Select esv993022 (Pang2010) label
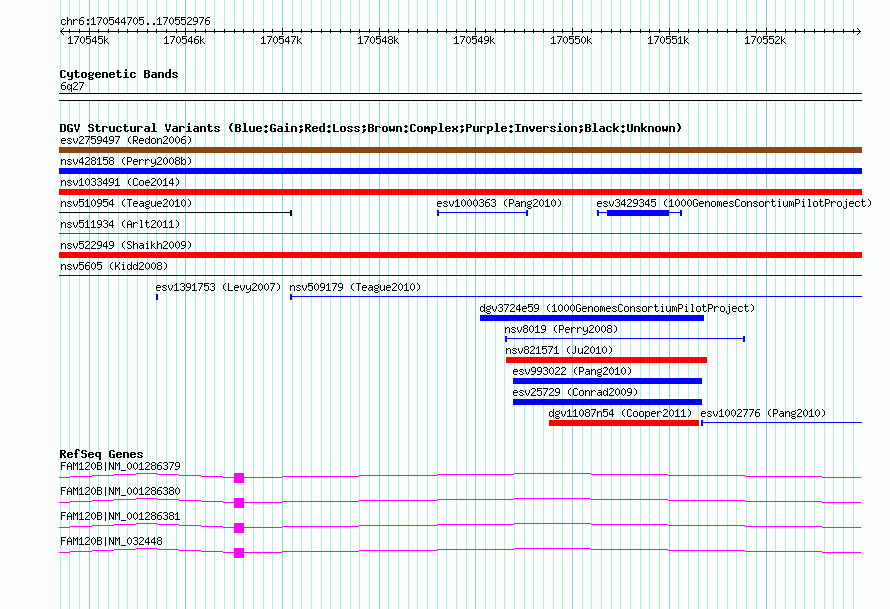The height and width of the screenshot is (609, 890). pos(572,371)
